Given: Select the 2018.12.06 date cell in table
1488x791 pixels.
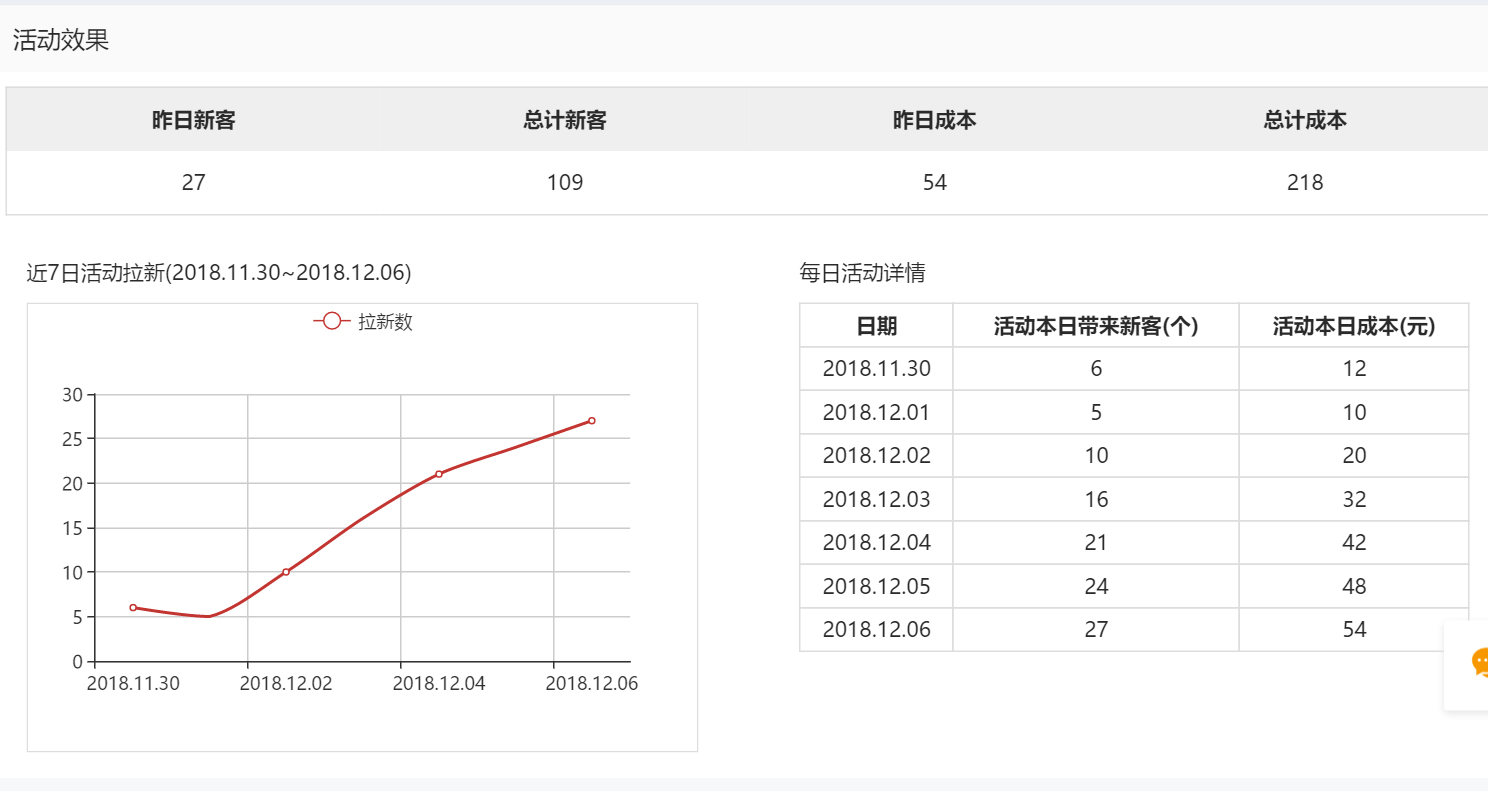Looking at the screenshot, I should tap(877, 630).
